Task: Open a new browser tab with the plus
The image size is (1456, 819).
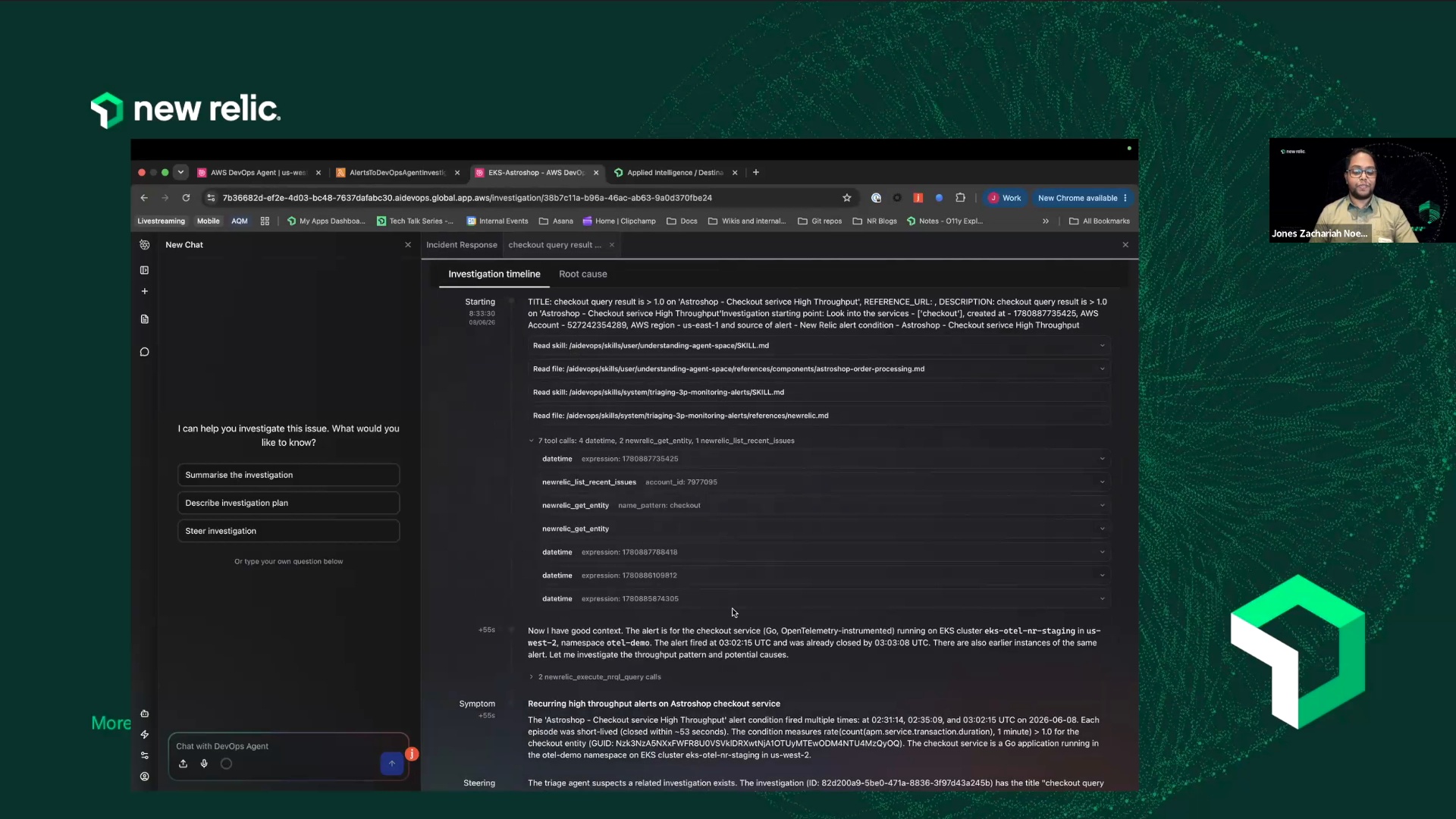Action: (x=756, y=172)
